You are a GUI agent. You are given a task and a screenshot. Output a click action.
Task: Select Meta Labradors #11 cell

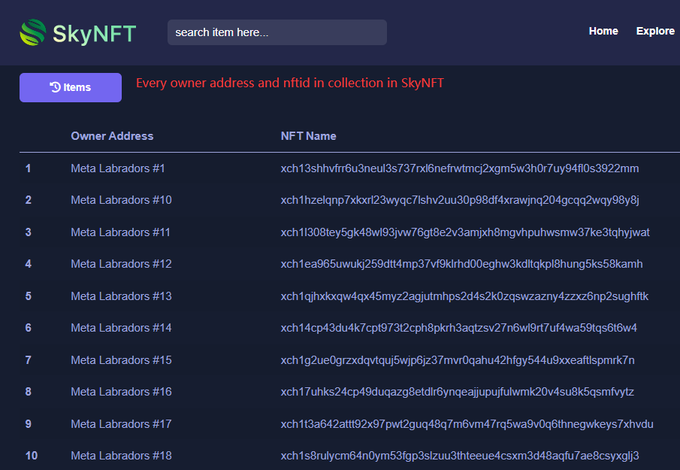click(121, 232)
